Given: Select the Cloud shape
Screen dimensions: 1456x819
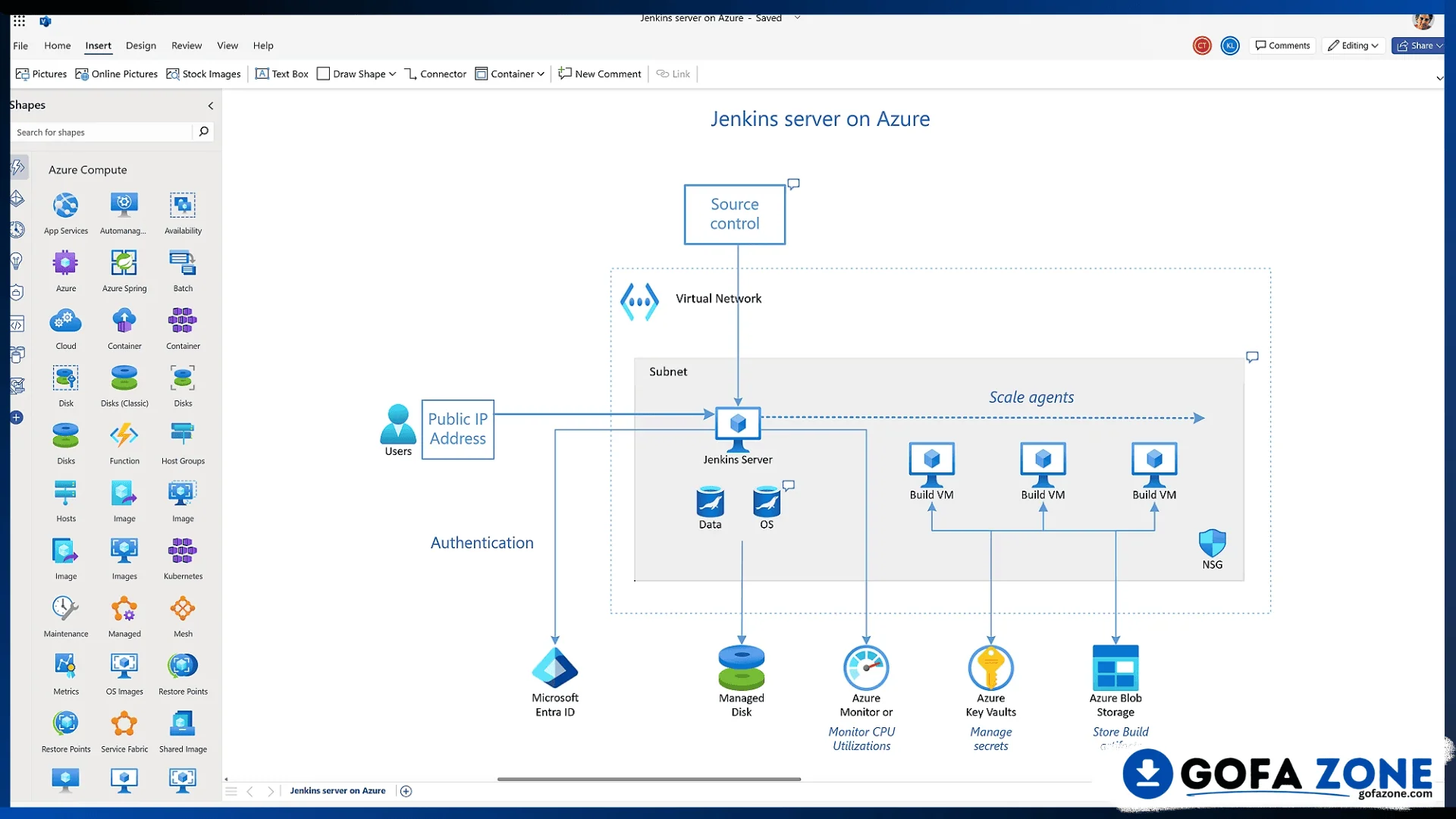Looking at the screenshot, I should click(x=66, y=328).
